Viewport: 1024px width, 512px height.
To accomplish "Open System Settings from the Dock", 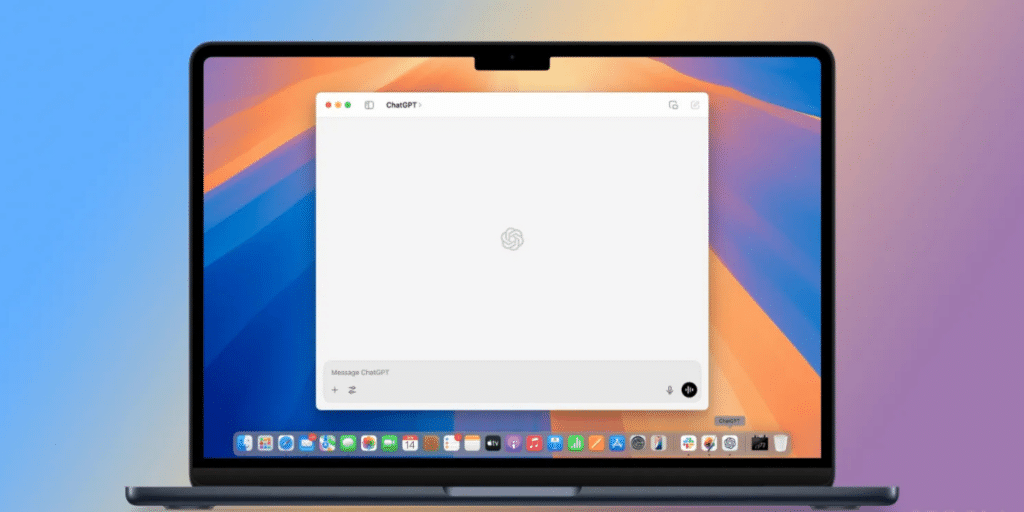I will coord(638,443).
